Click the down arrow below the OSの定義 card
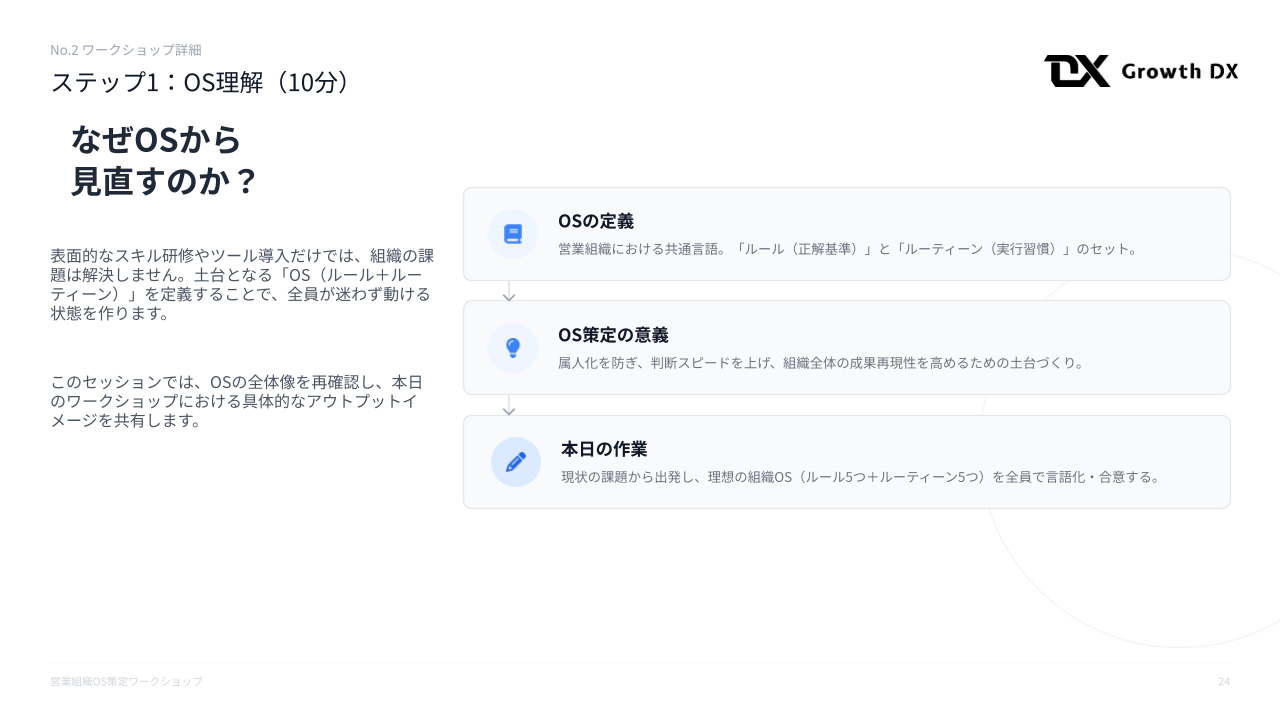This screenshot has width=1280, height=720. 509,292
